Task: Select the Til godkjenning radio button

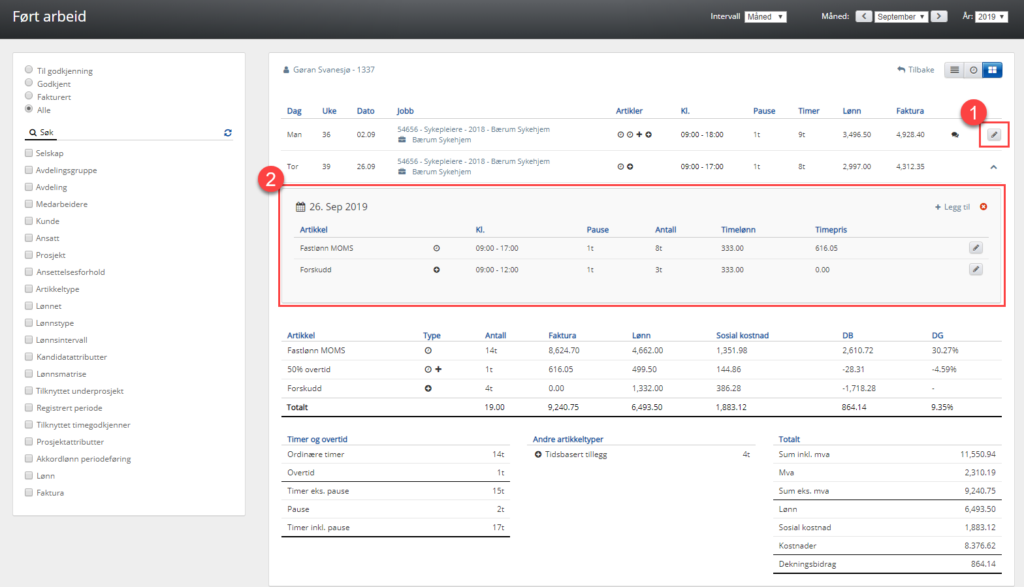Action: coord(29,71)
